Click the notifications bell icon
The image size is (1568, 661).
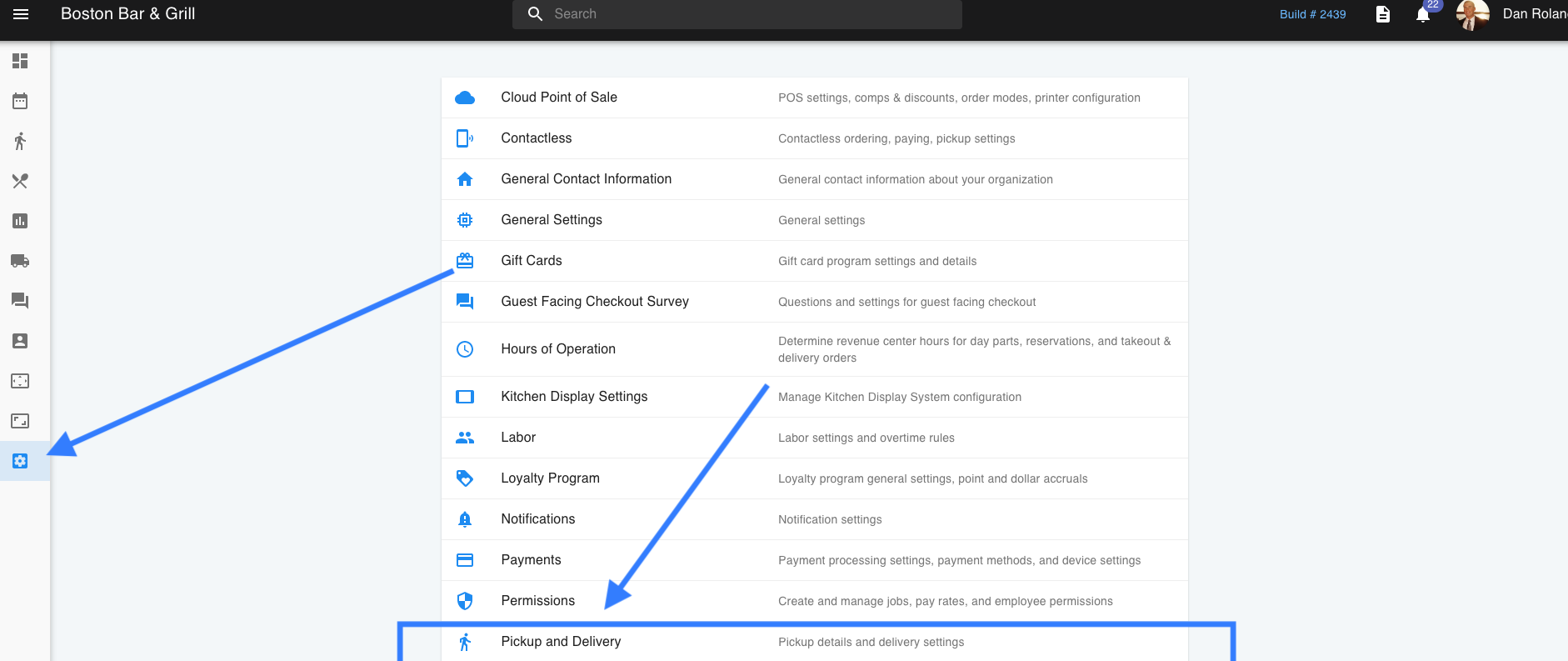click(x=1423, y=15)
